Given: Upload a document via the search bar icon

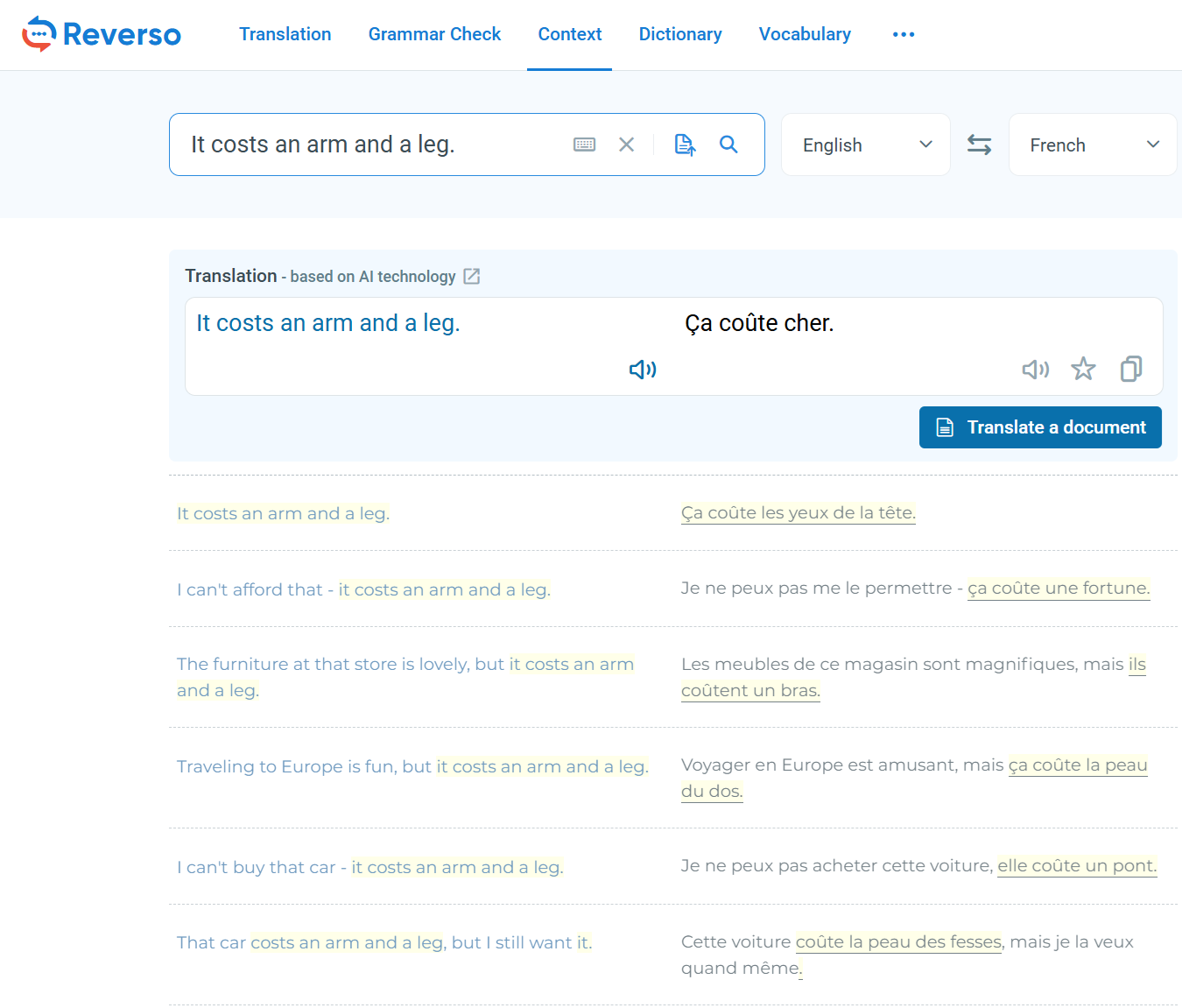Looking at the screenshot, I should coord(684,144).
